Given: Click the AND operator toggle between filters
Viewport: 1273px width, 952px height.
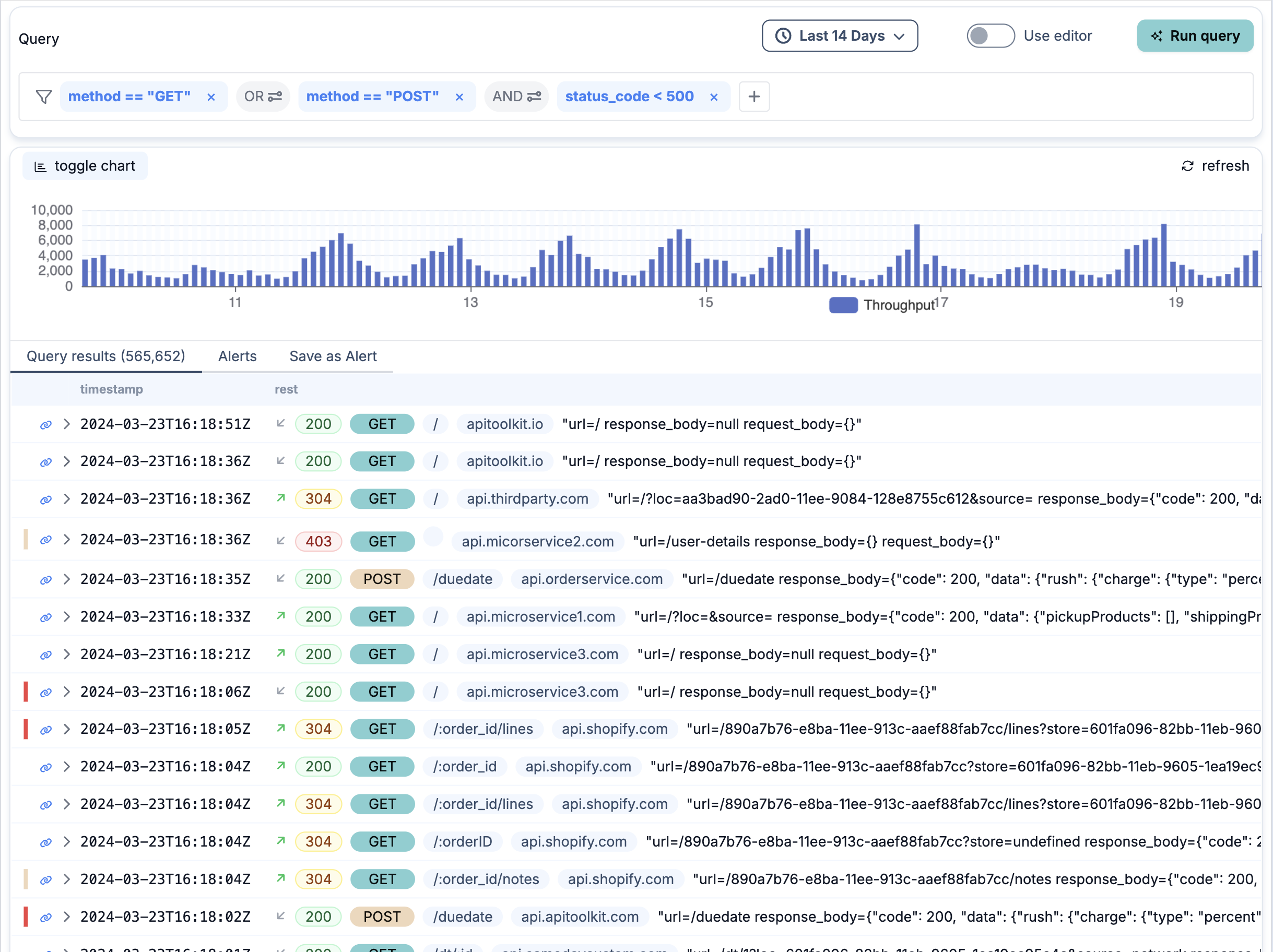Looking at the screenshot, I should pos(533,97).
